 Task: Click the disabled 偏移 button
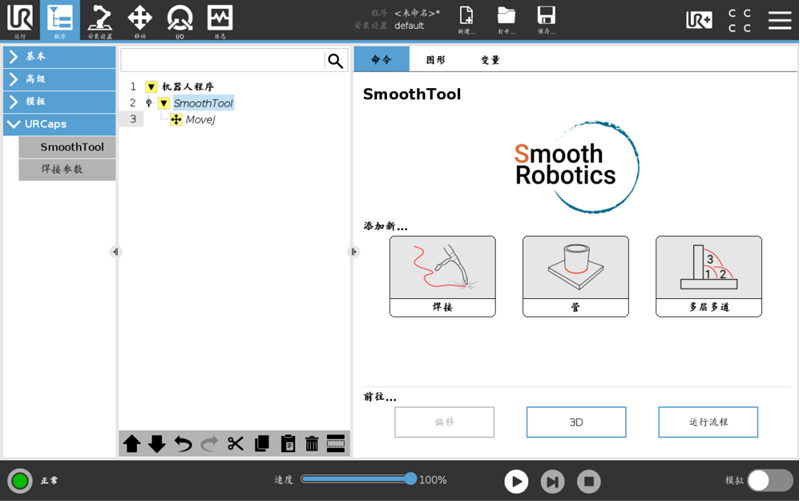[444, 422]
